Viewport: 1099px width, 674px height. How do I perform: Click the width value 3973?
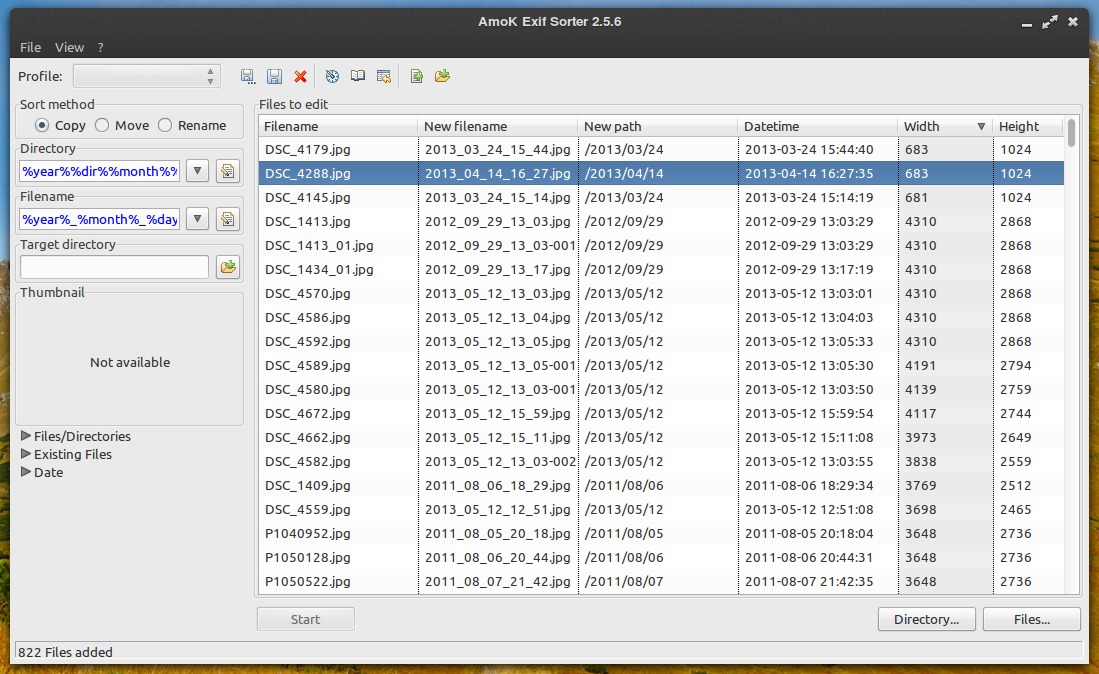920,437
